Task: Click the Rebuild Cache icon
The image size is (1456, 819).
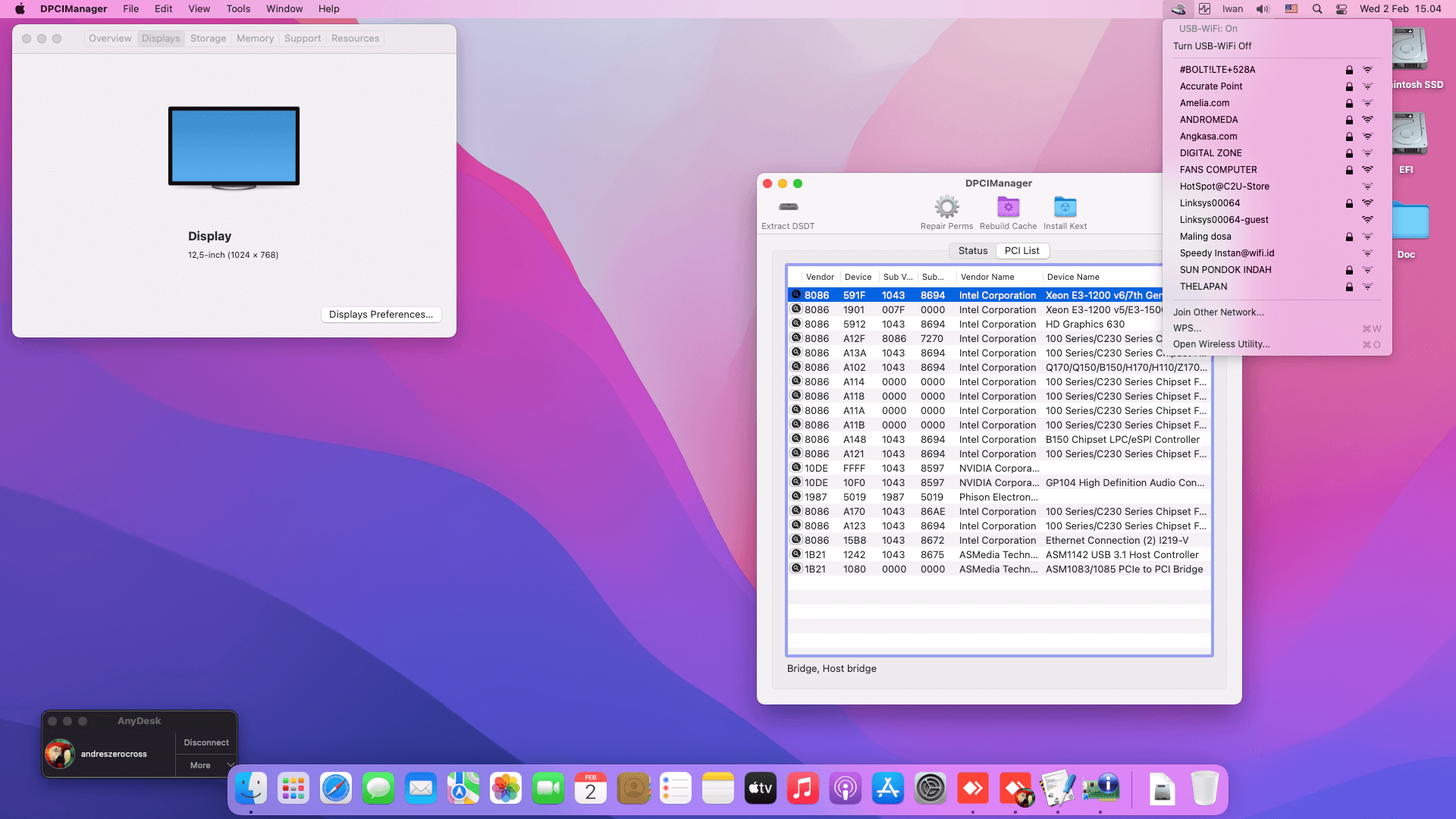Action: coord(1008,207)
